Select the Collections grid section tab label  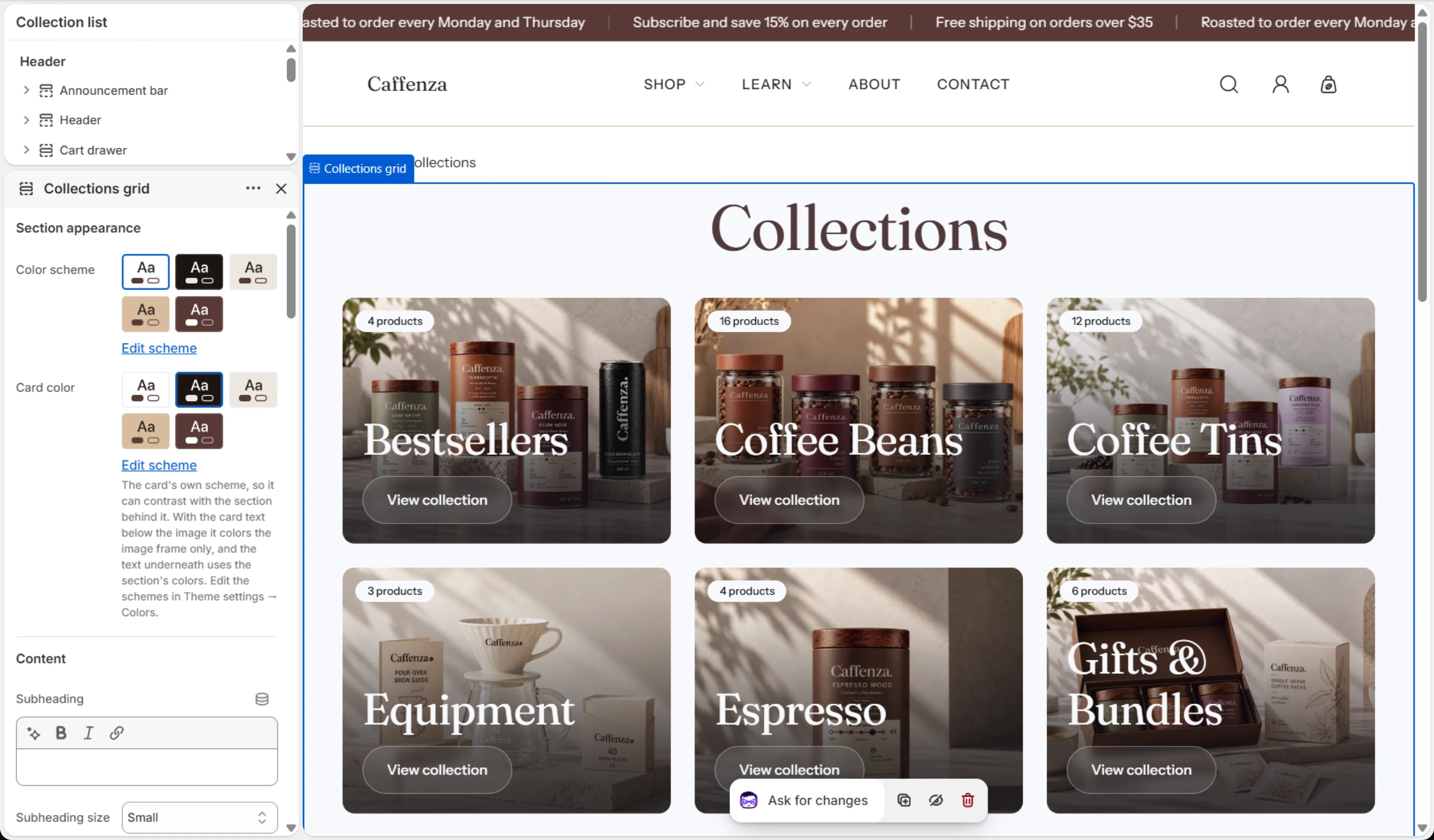358,168
